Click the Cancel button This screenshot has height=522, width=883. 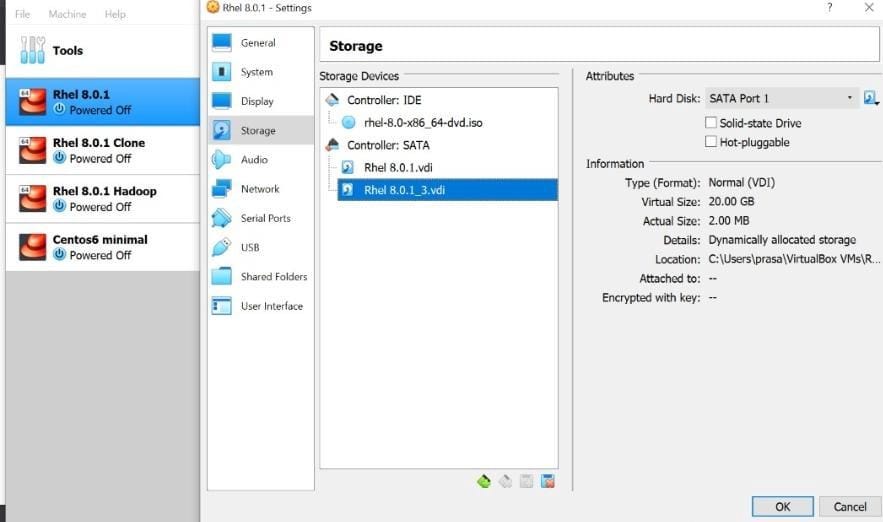coord(850,506)
